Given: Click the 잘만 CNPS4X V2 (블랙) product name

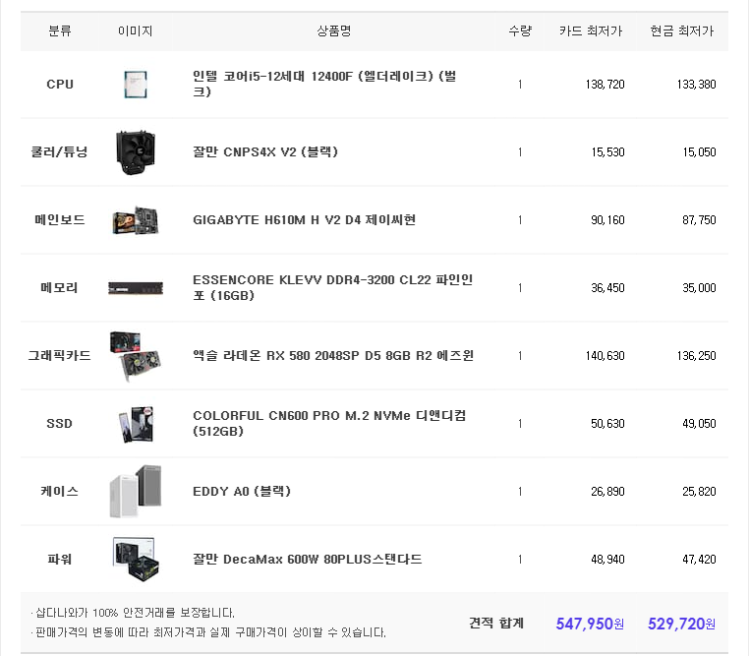Looking at the screenshot, I should tap(265, 152).
